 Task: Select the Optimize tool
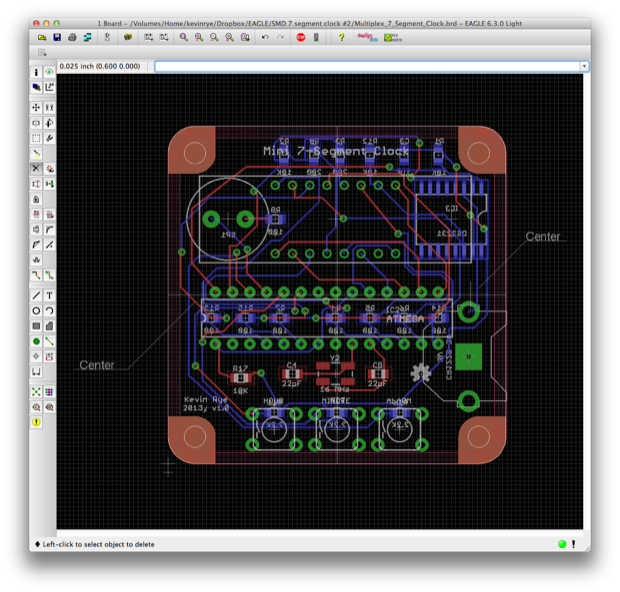(49, 245)
